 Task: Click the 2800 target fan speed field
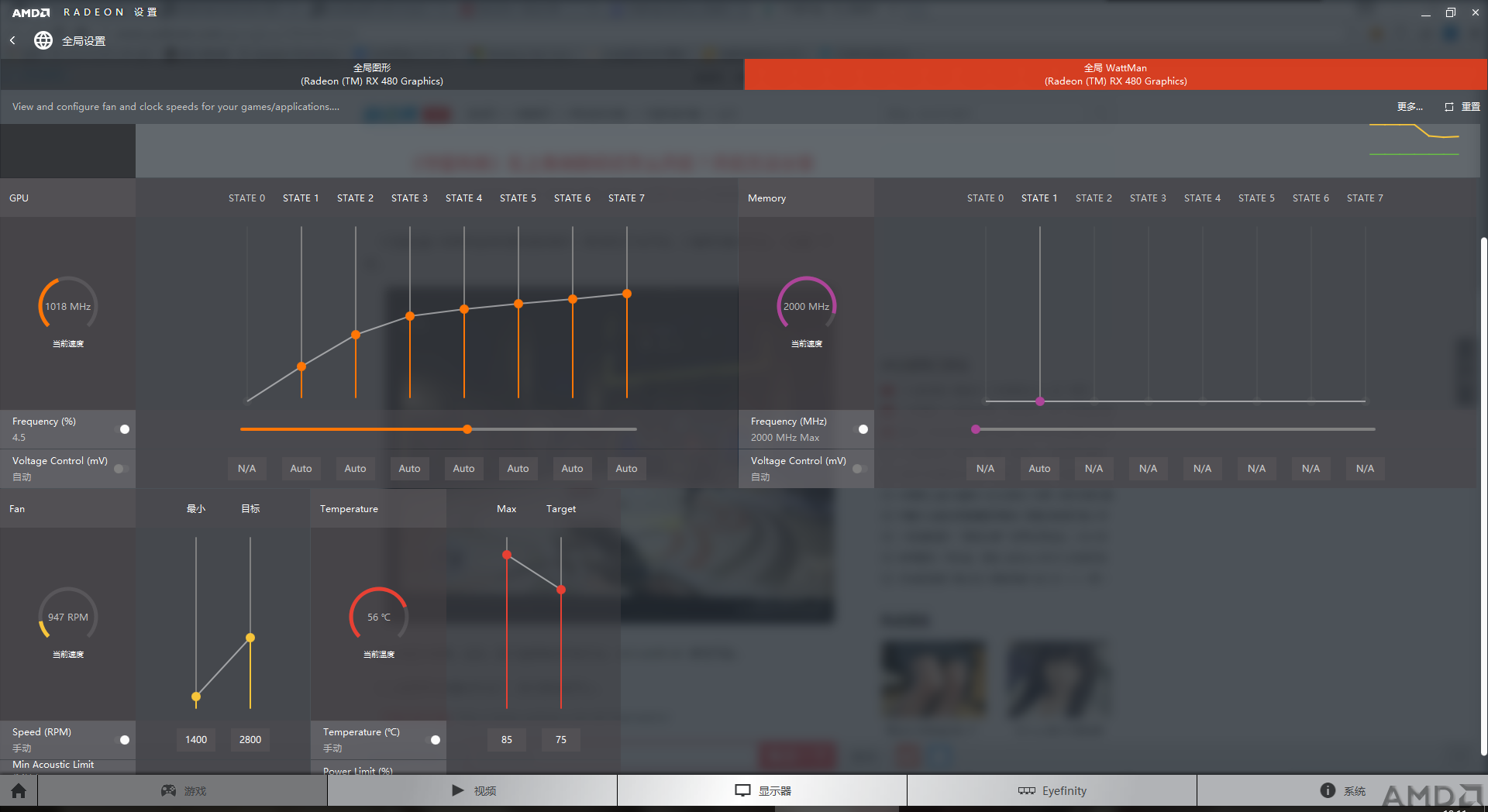(x=250, y=740)
